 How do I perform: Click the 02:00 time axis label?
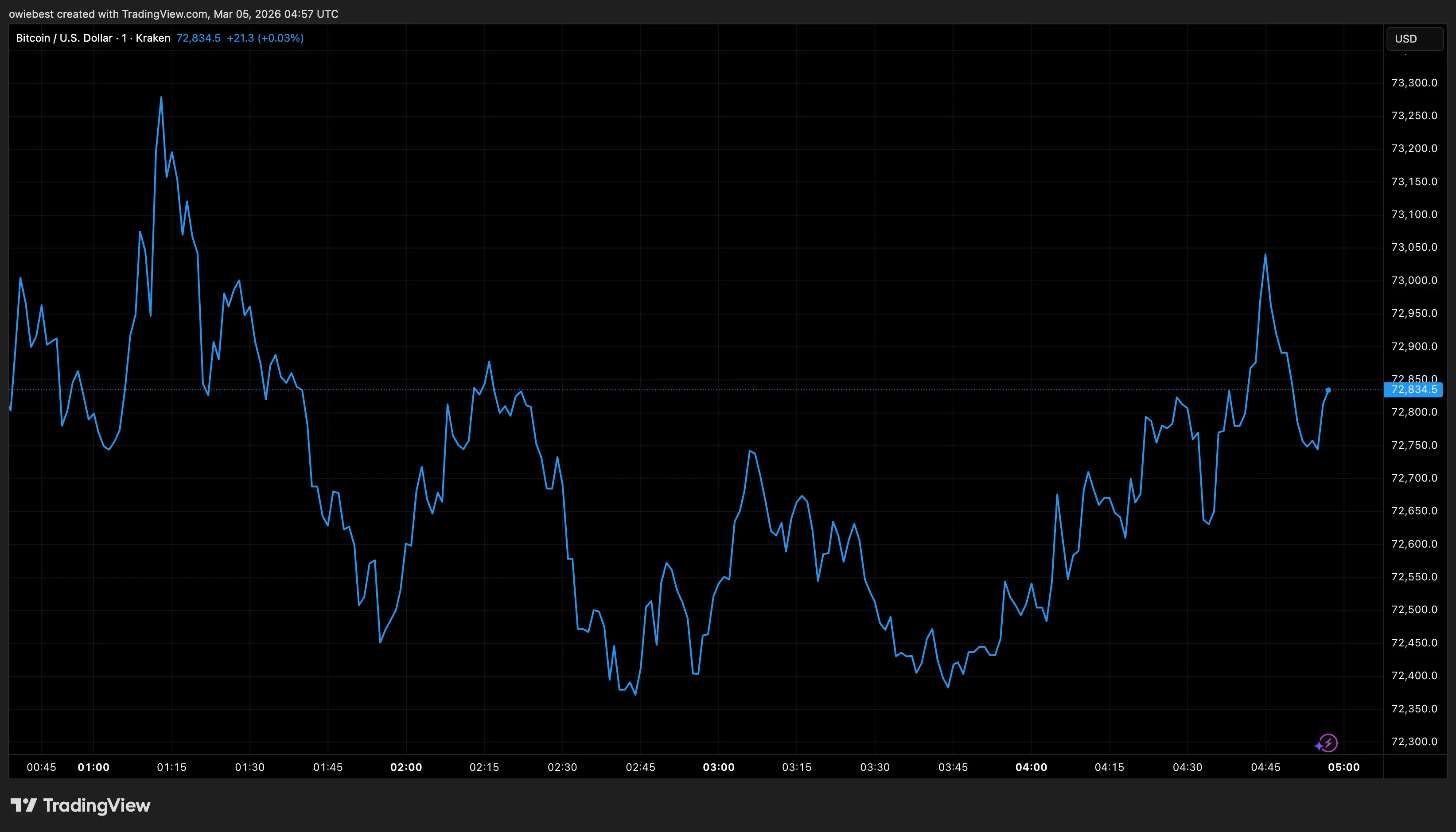(406, 767)
